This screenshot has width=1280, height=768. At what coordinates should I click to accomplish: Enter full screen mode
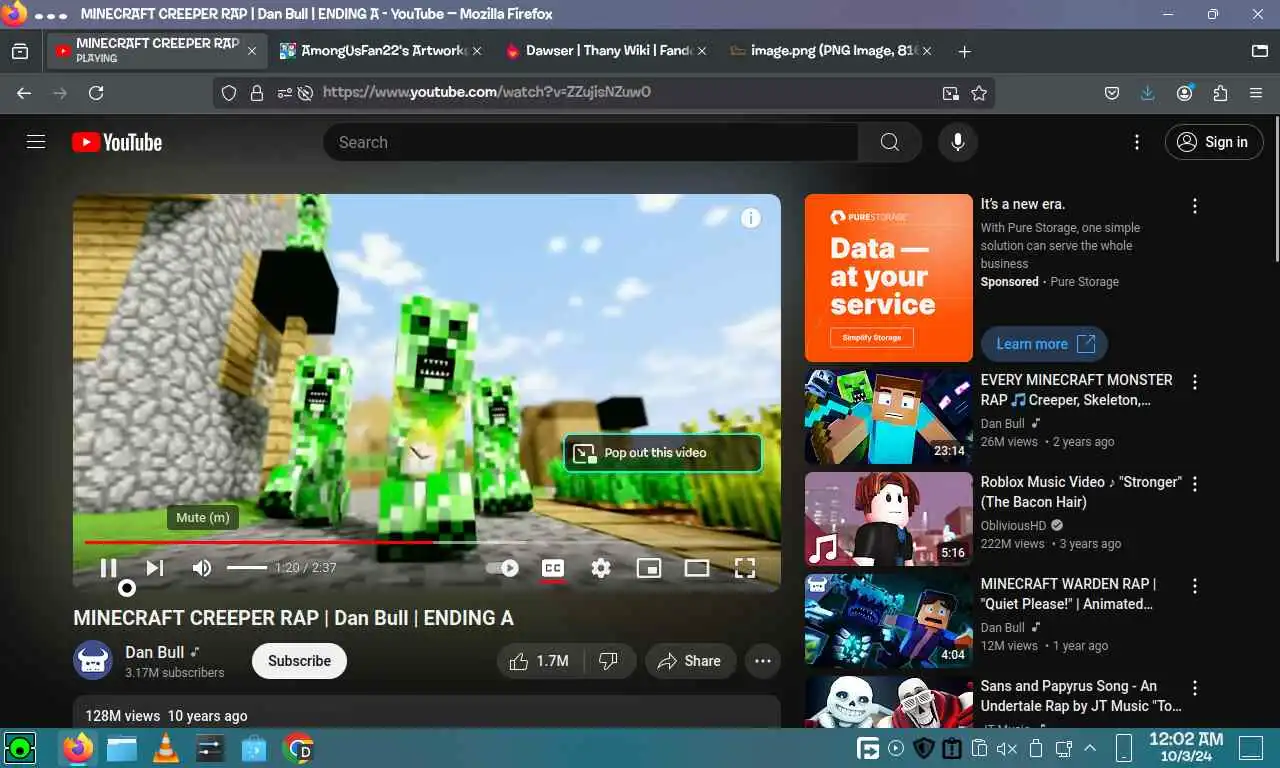745,568
